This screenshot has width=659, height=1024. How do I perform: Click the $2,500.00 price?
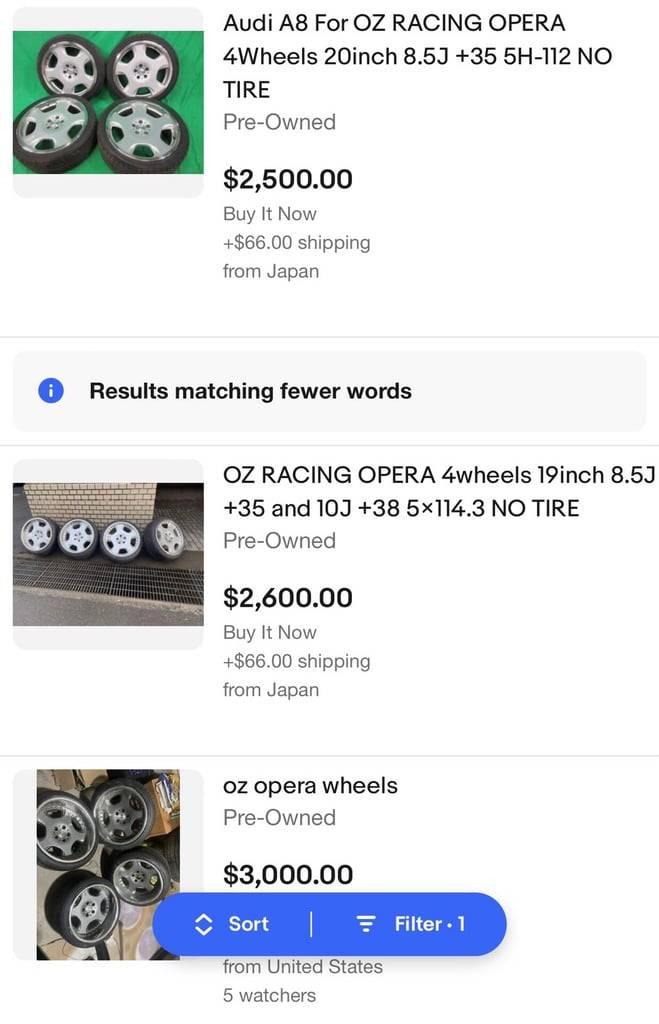(x=287, y=179)
